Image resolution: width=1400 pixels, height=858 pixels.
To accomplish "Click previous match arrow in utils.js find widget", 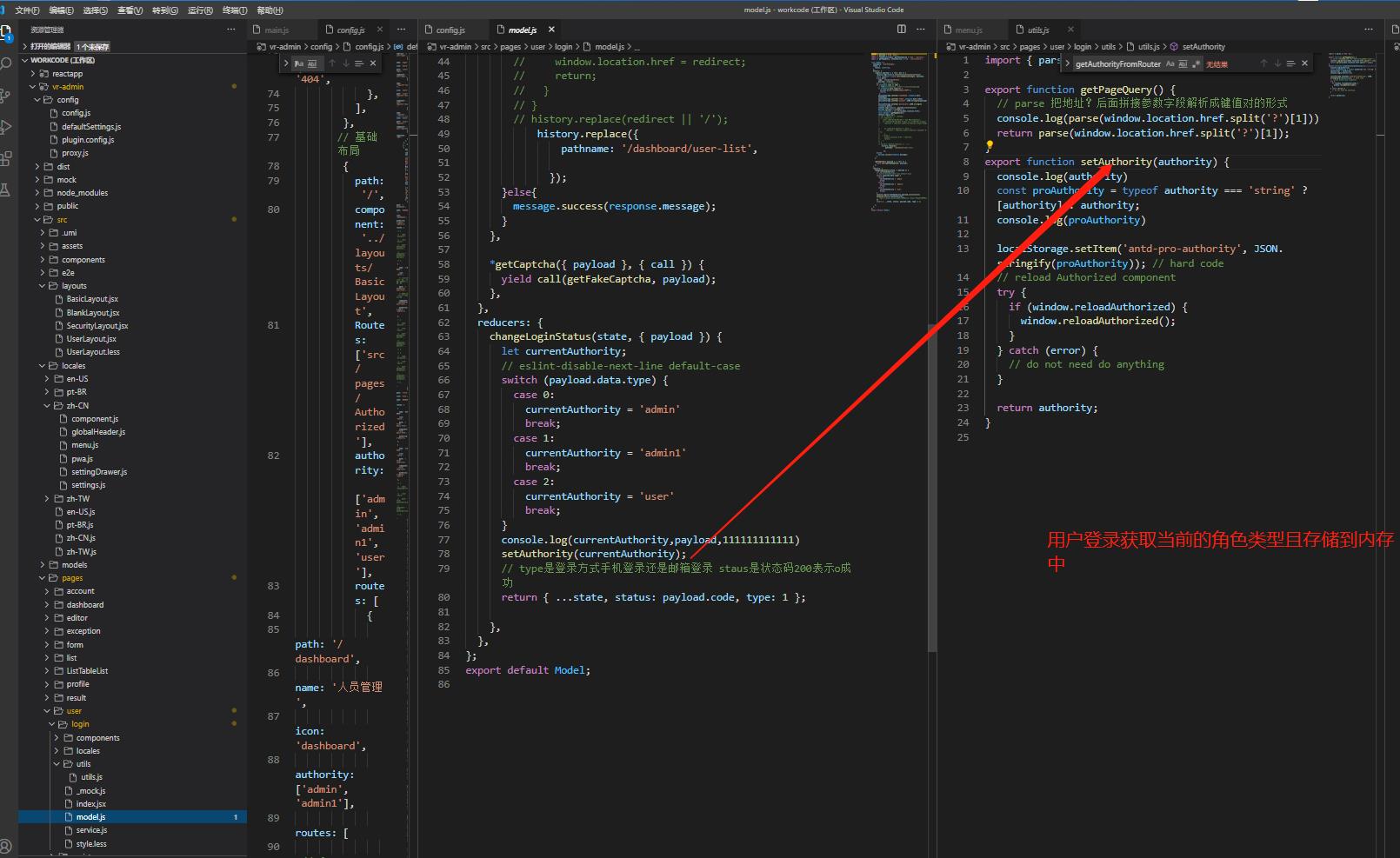I will [x=1263, y=63].
